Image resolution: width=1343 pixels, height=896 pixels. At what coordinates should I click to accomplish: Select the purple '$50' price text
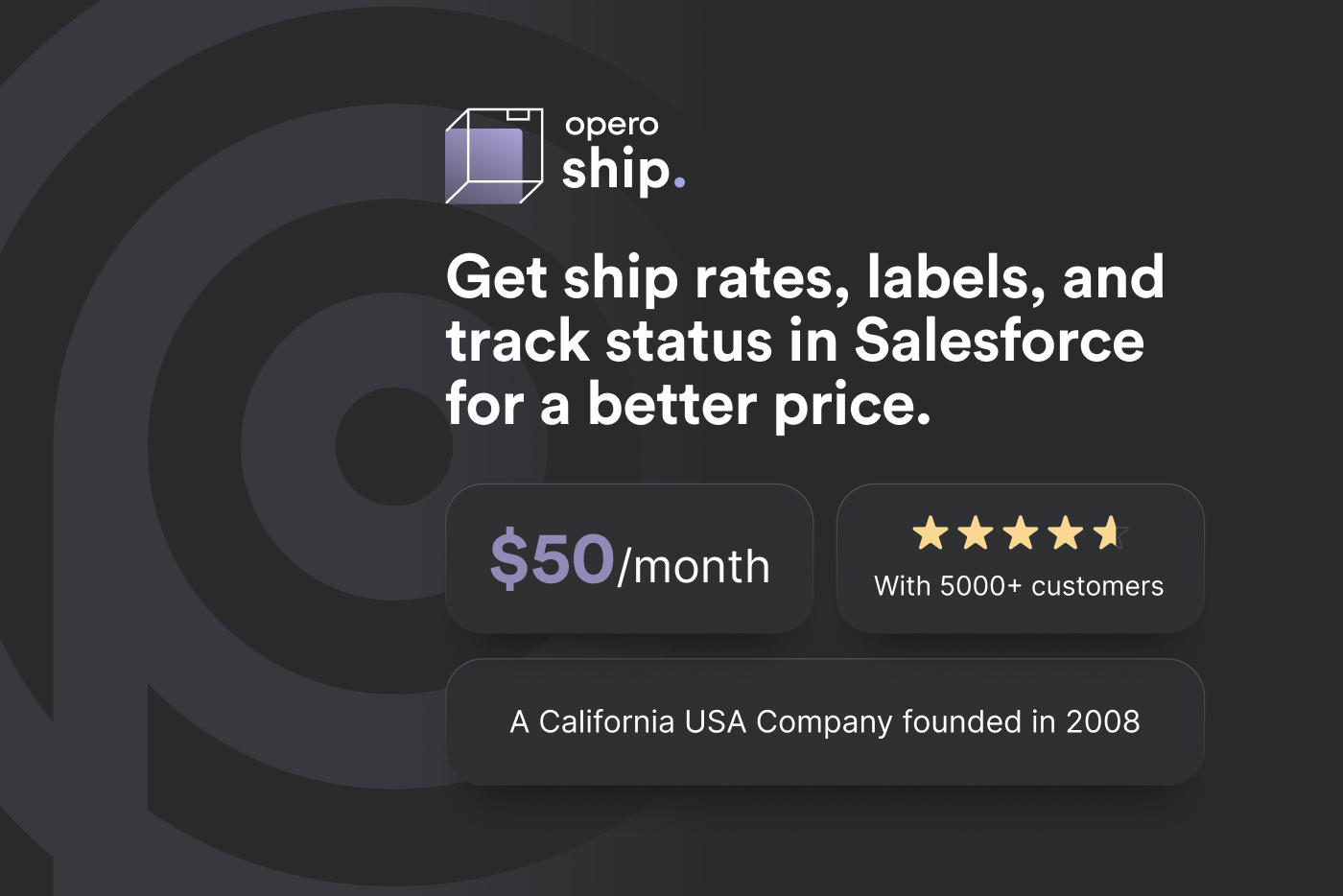click(x=552, y=559)
